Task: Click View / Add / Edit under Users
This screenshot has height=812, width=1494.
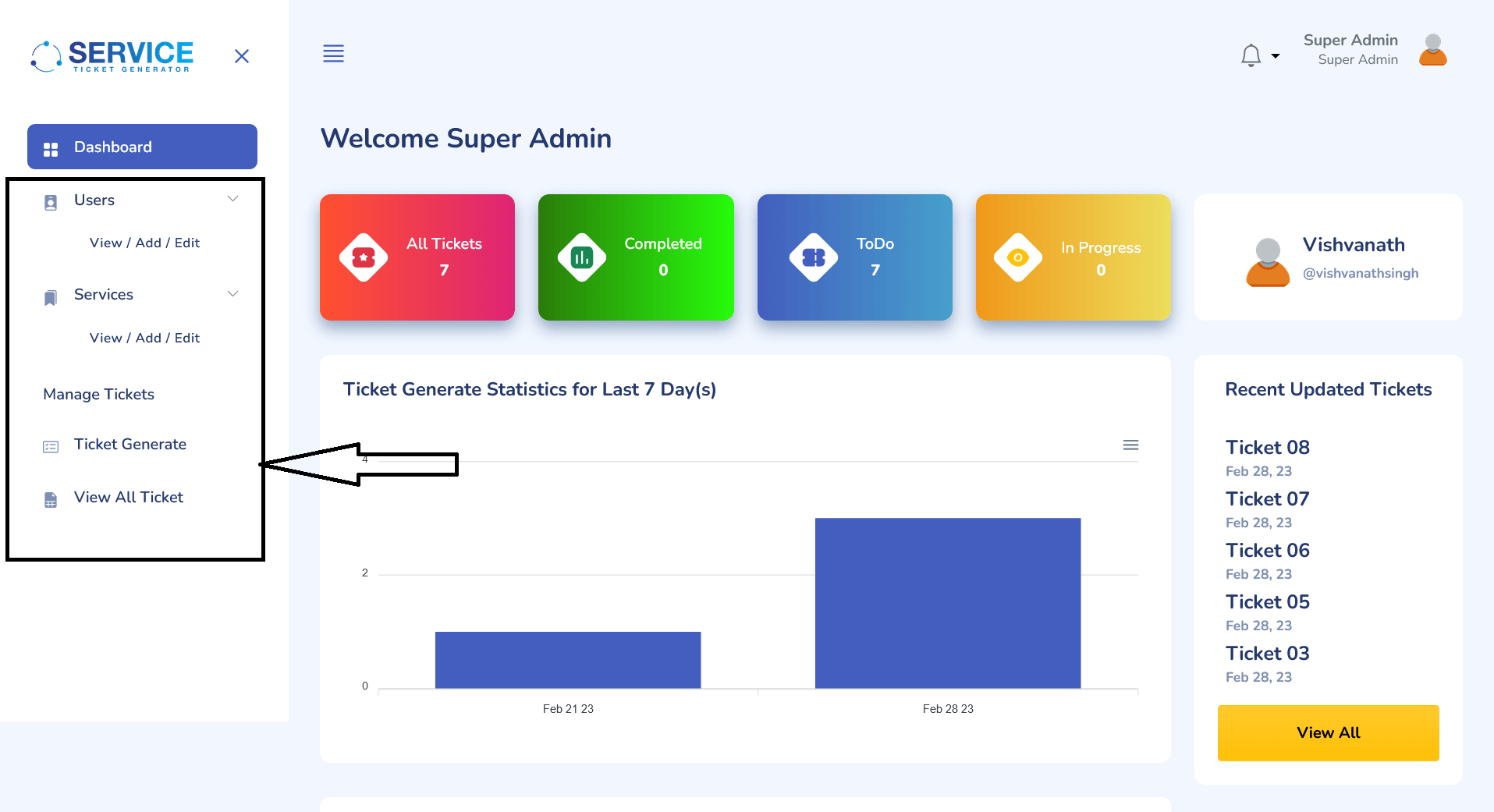Action: pos(144,243)
